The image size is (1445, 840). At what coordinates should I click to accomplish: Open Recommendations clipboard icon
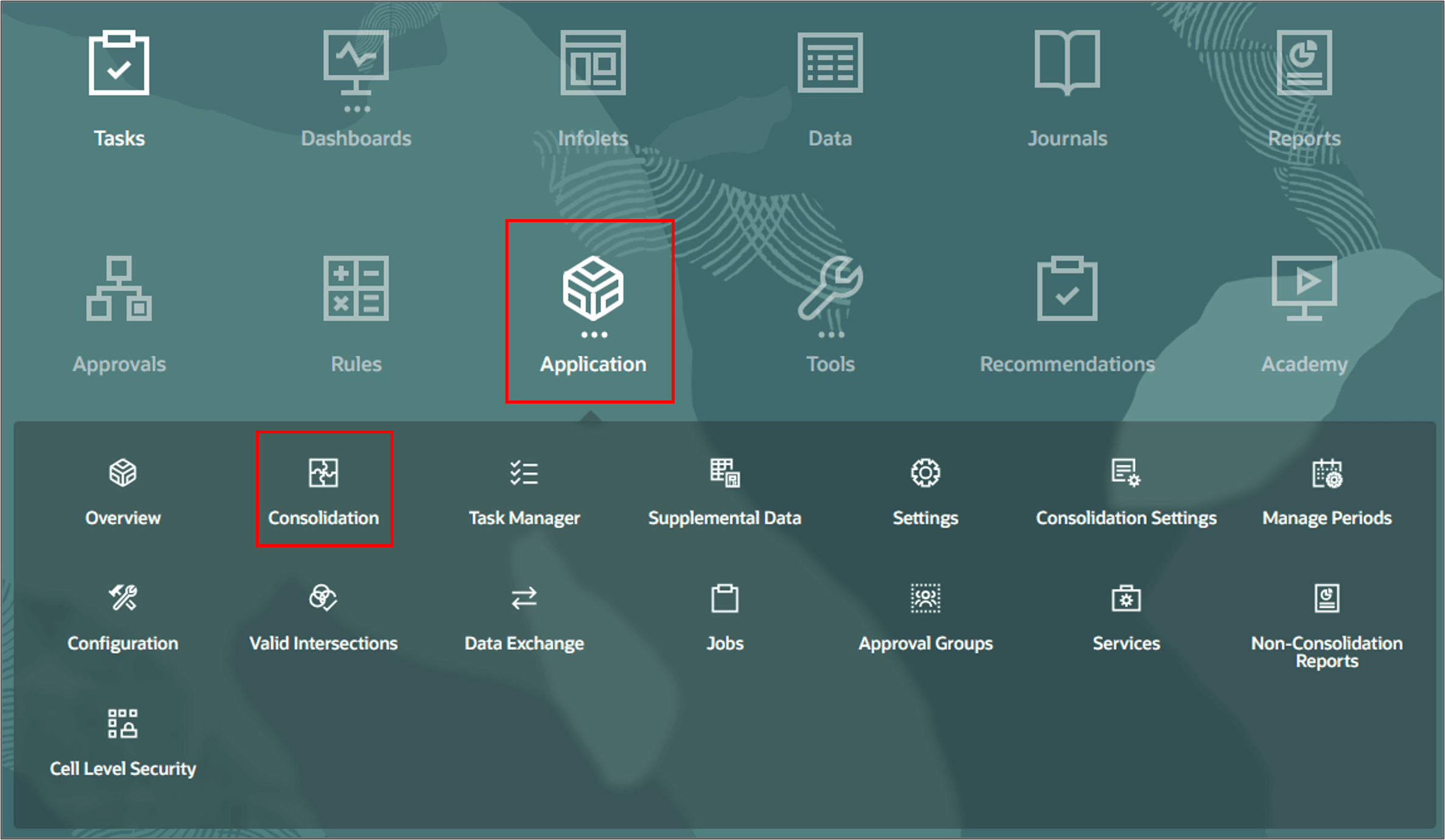coord(1067,289)
